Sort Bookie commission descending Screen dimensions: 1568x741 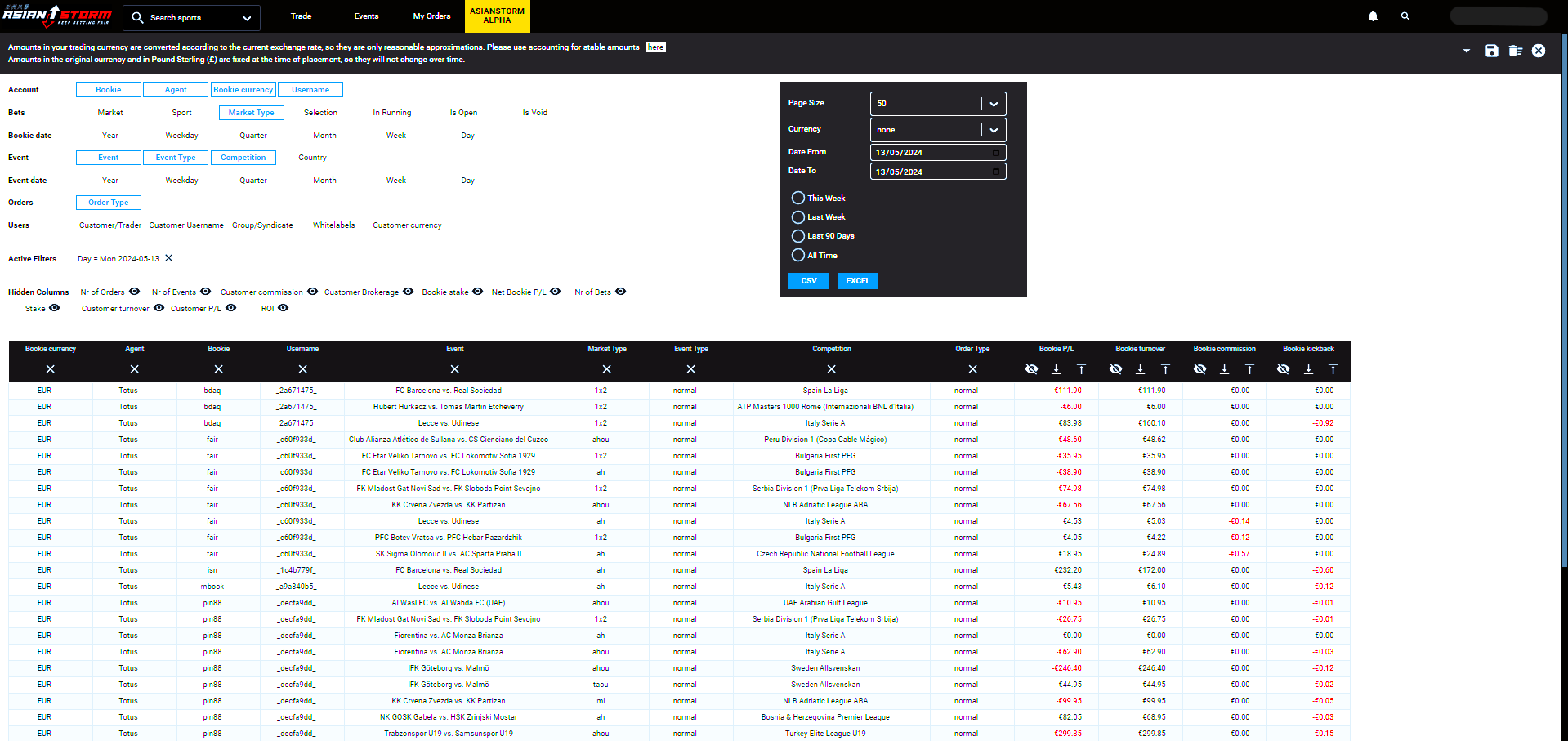coord(1224,369)
